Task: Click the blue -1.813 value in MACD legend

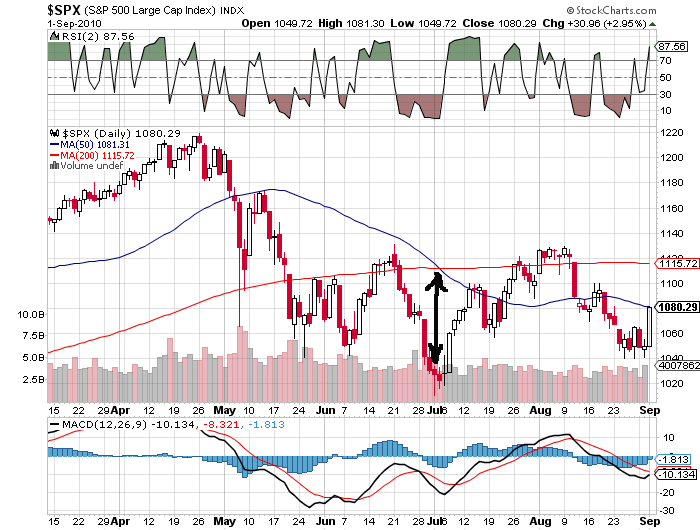Action: click(x=266, y=424)
